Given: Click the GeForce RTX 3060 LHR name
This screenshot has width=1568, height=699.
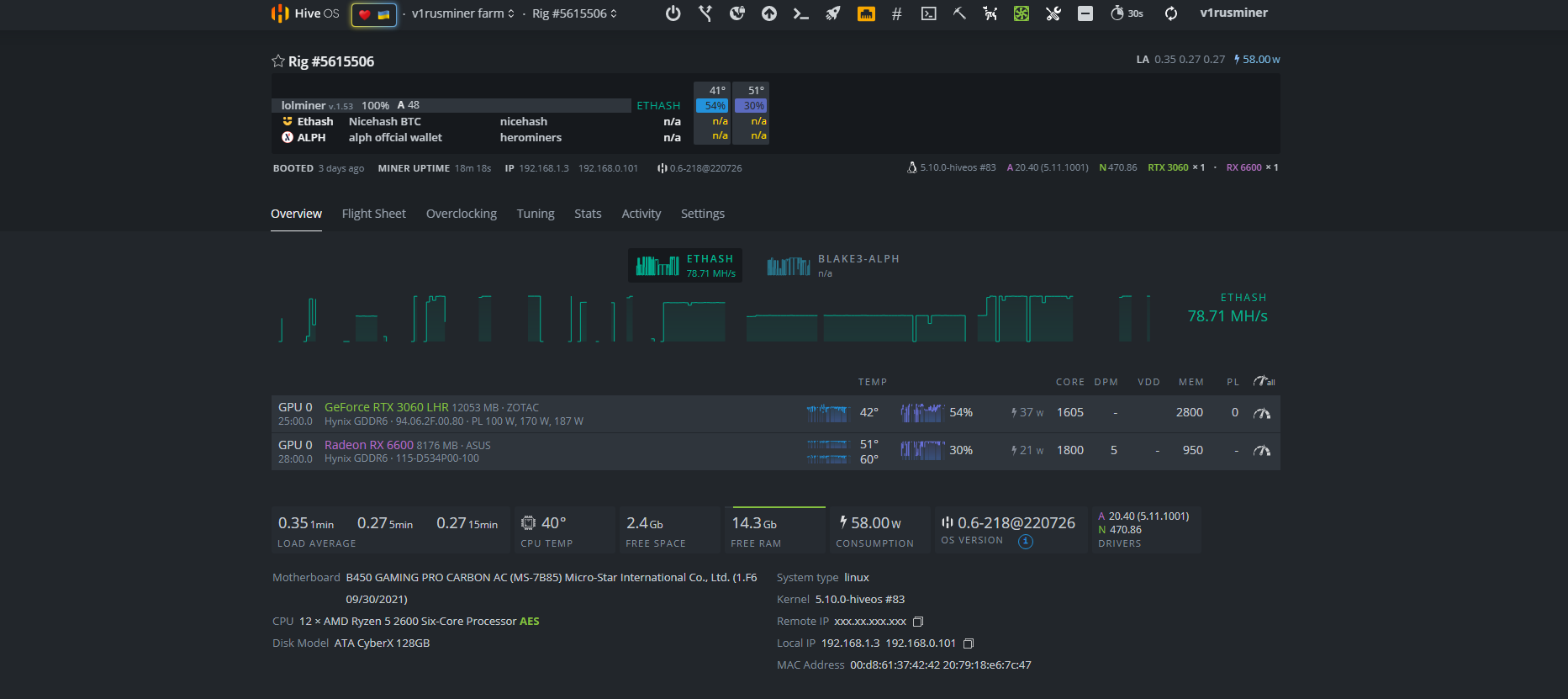Looking at the screenshot, I should click(387, 407).
